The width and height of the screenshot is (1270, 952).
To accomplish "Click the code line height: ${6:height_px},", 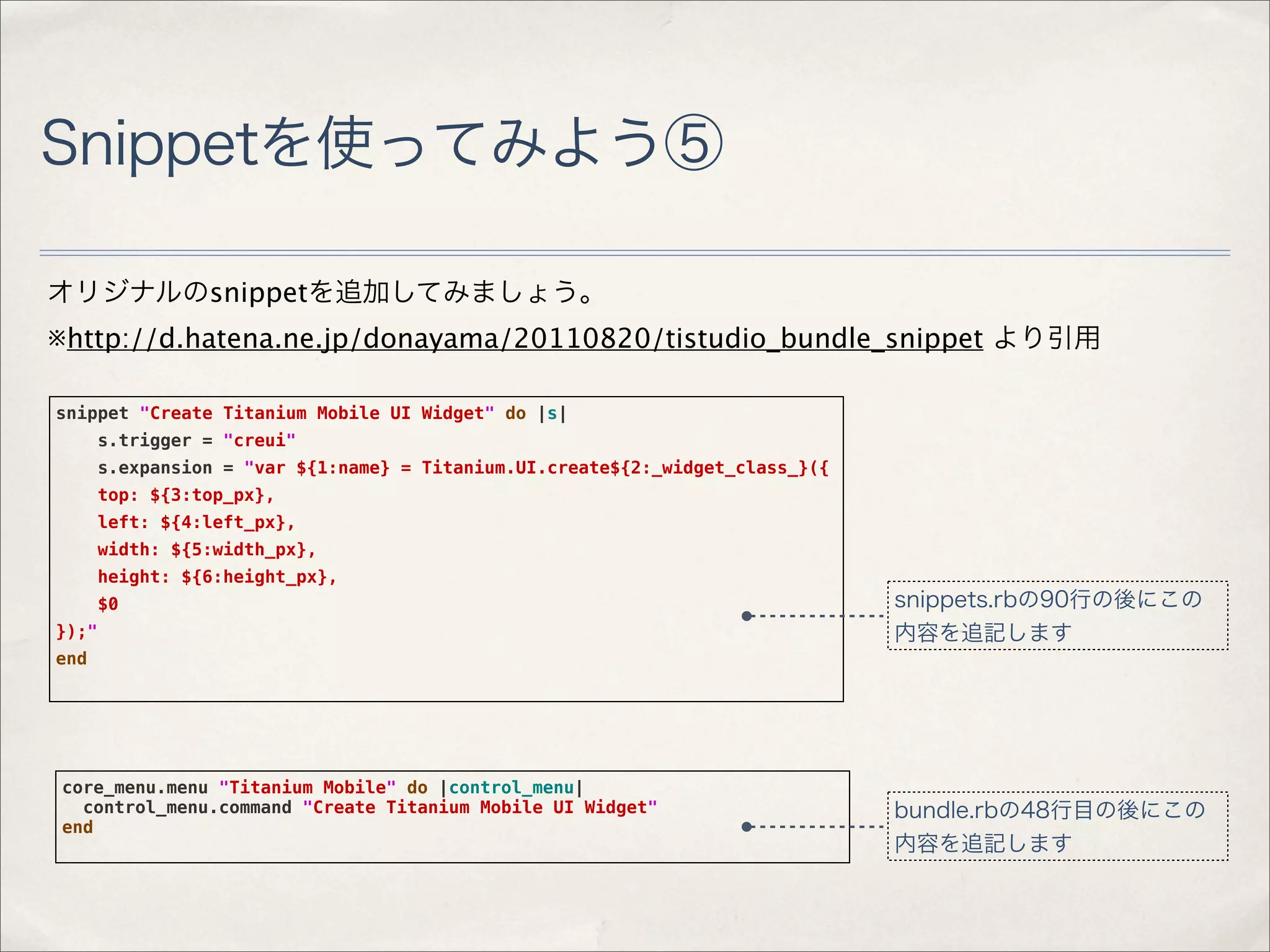I will pyautogui.click(x=217, y=577).
